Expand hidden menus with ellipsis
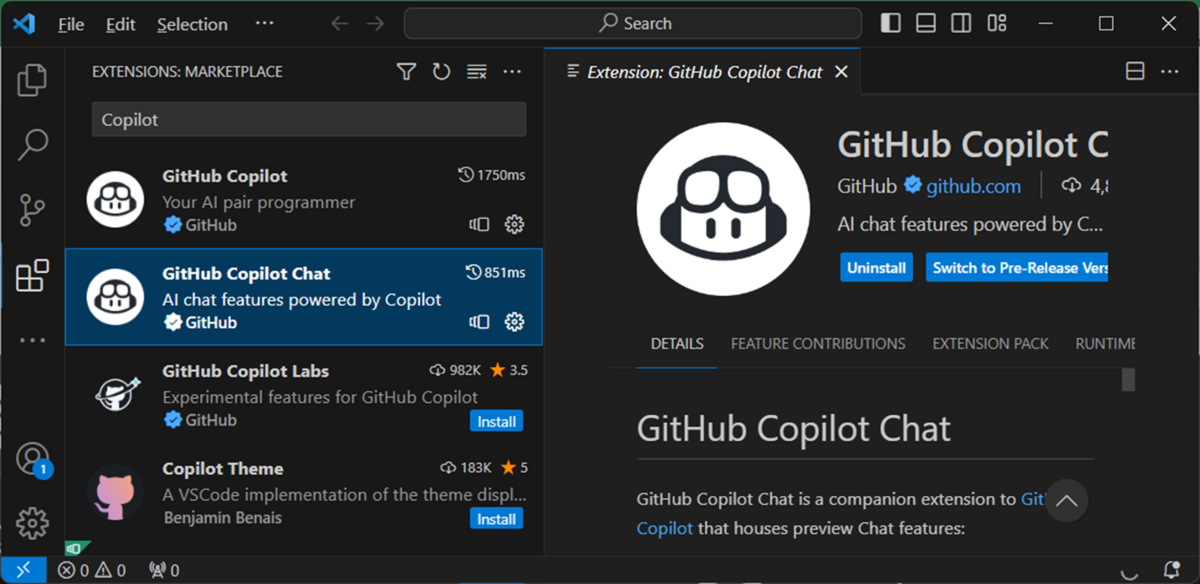This screenshot has width=1200, height=584. [x=264, y=23]
